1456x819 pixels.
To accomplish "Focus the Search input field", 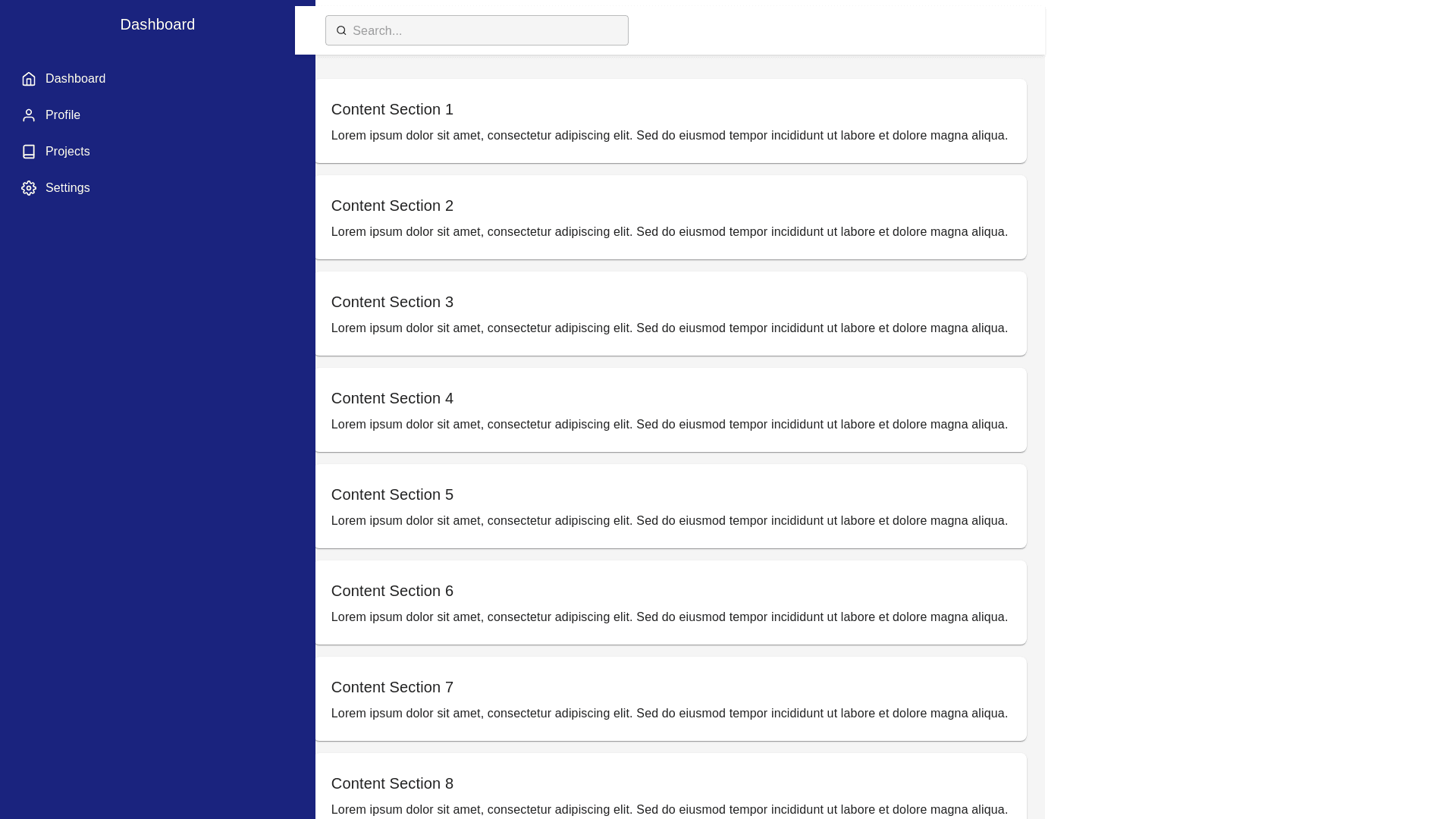I will 485,30.
